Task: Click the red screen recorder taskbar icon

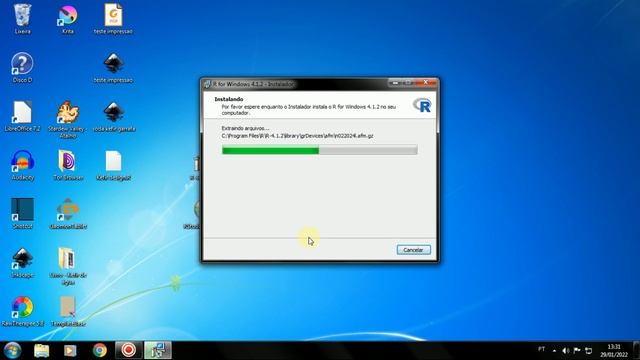Action: 129,350
